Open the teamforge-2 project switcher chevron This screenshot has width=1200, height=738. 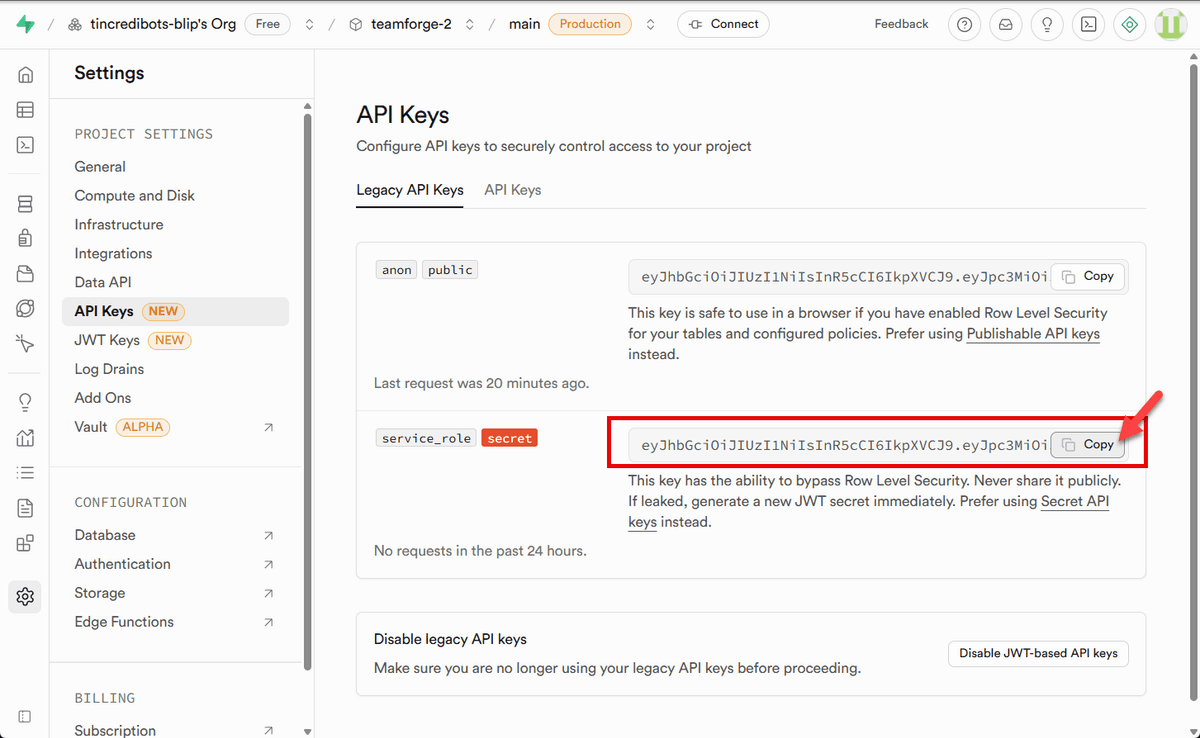point(469,24)
